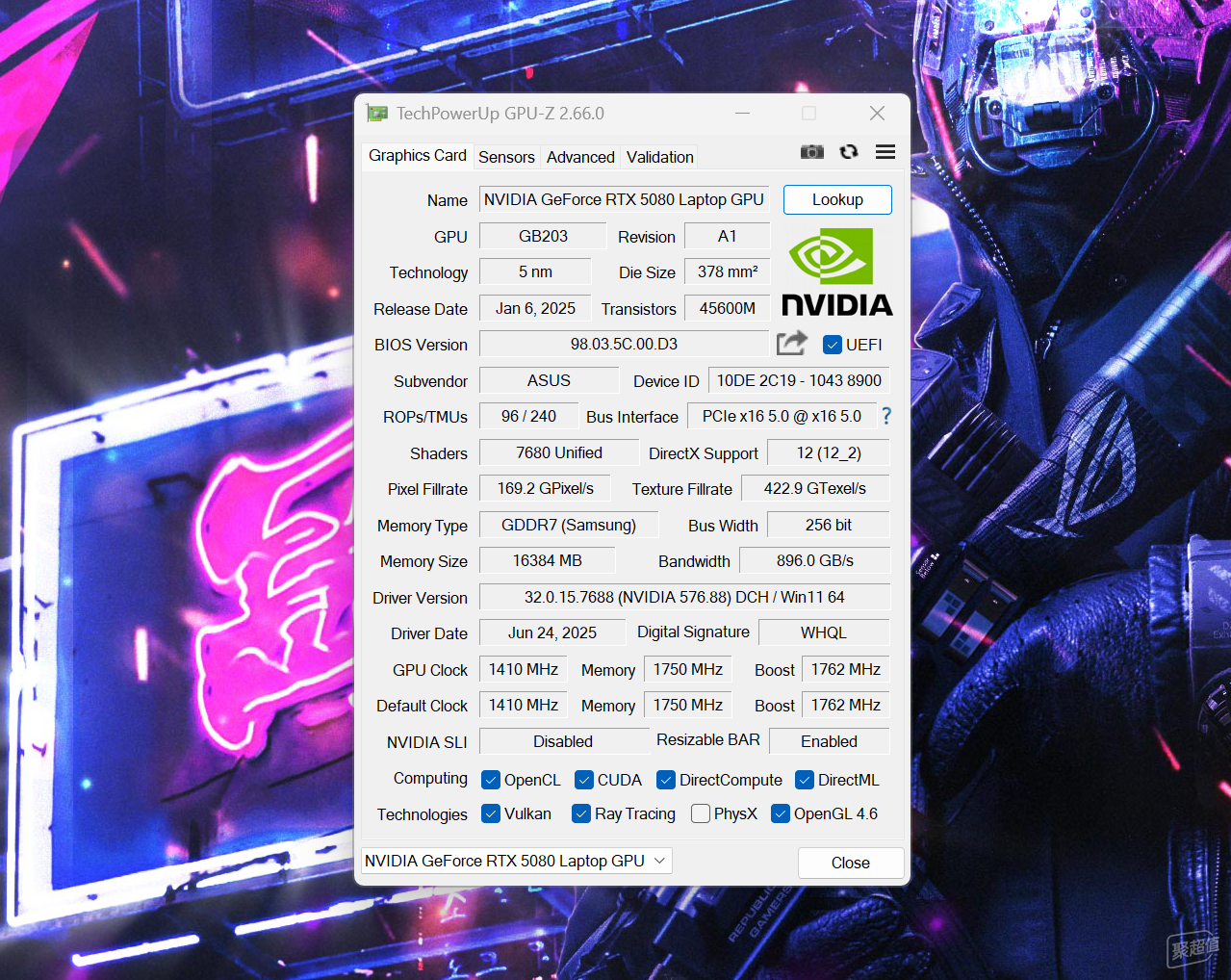The image size is (1231, 980).
Task: Toggle the Ray Tracing checkbox
Action: (581, 813)
